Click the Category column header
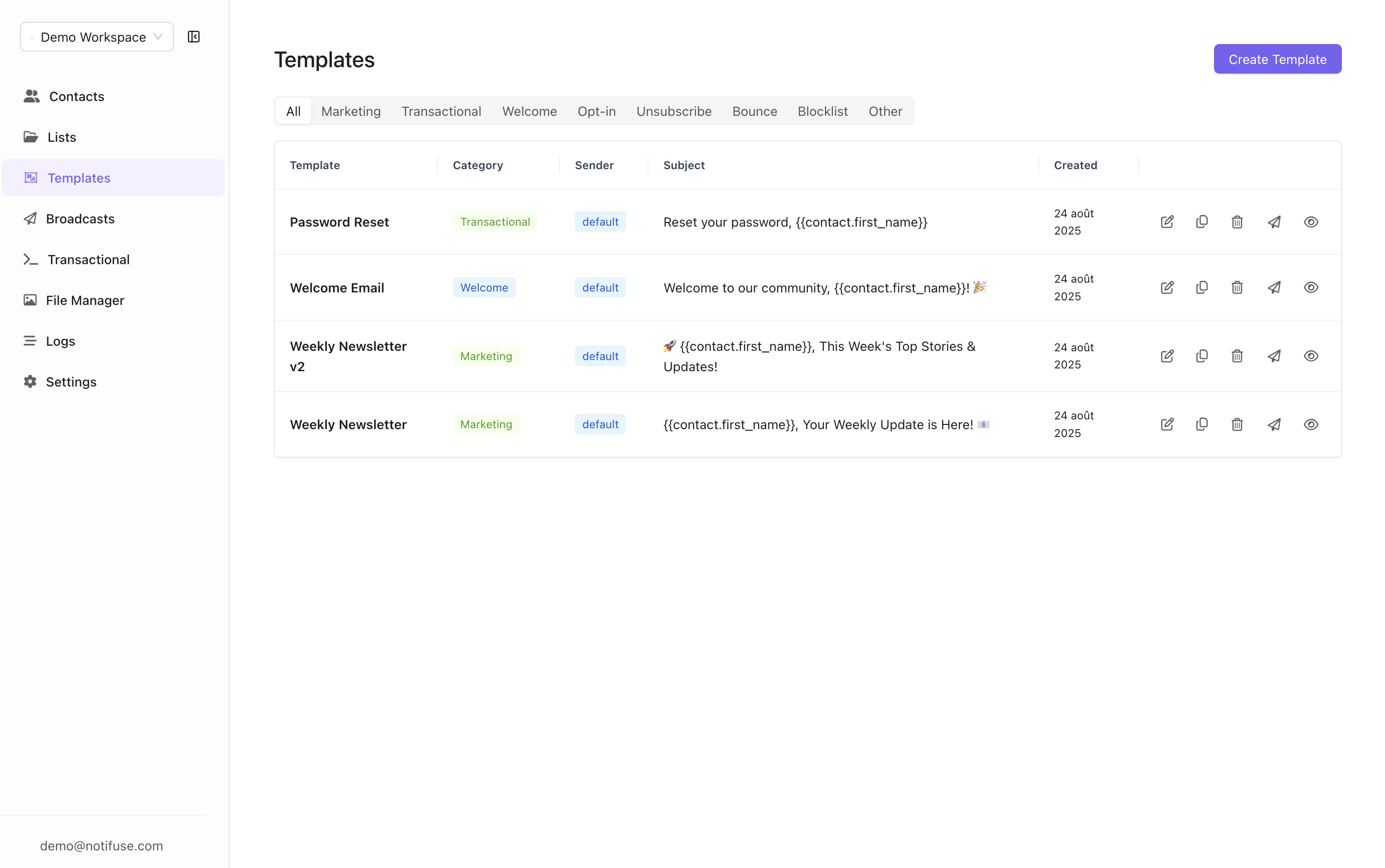The width and height of the screenshot is (1385, 868). 477,165
